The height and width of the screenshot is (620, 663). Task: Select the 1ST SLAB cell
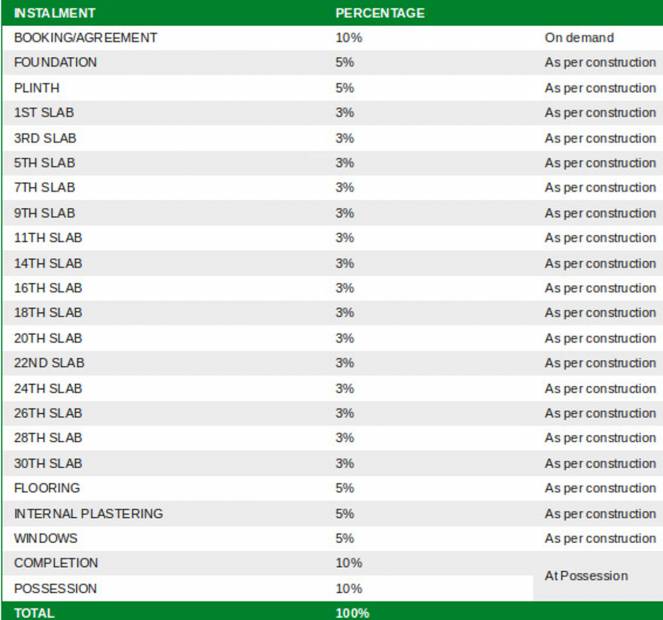pyautogui.click(x=44, y=113)
